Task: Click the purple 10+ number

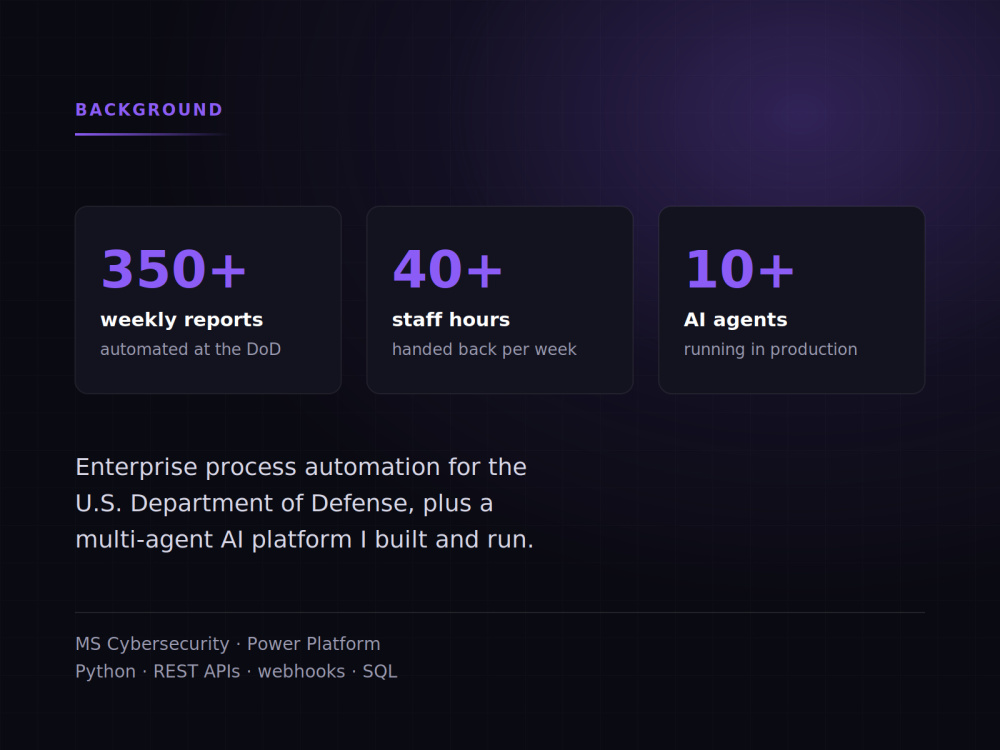Action: (740, 269)
